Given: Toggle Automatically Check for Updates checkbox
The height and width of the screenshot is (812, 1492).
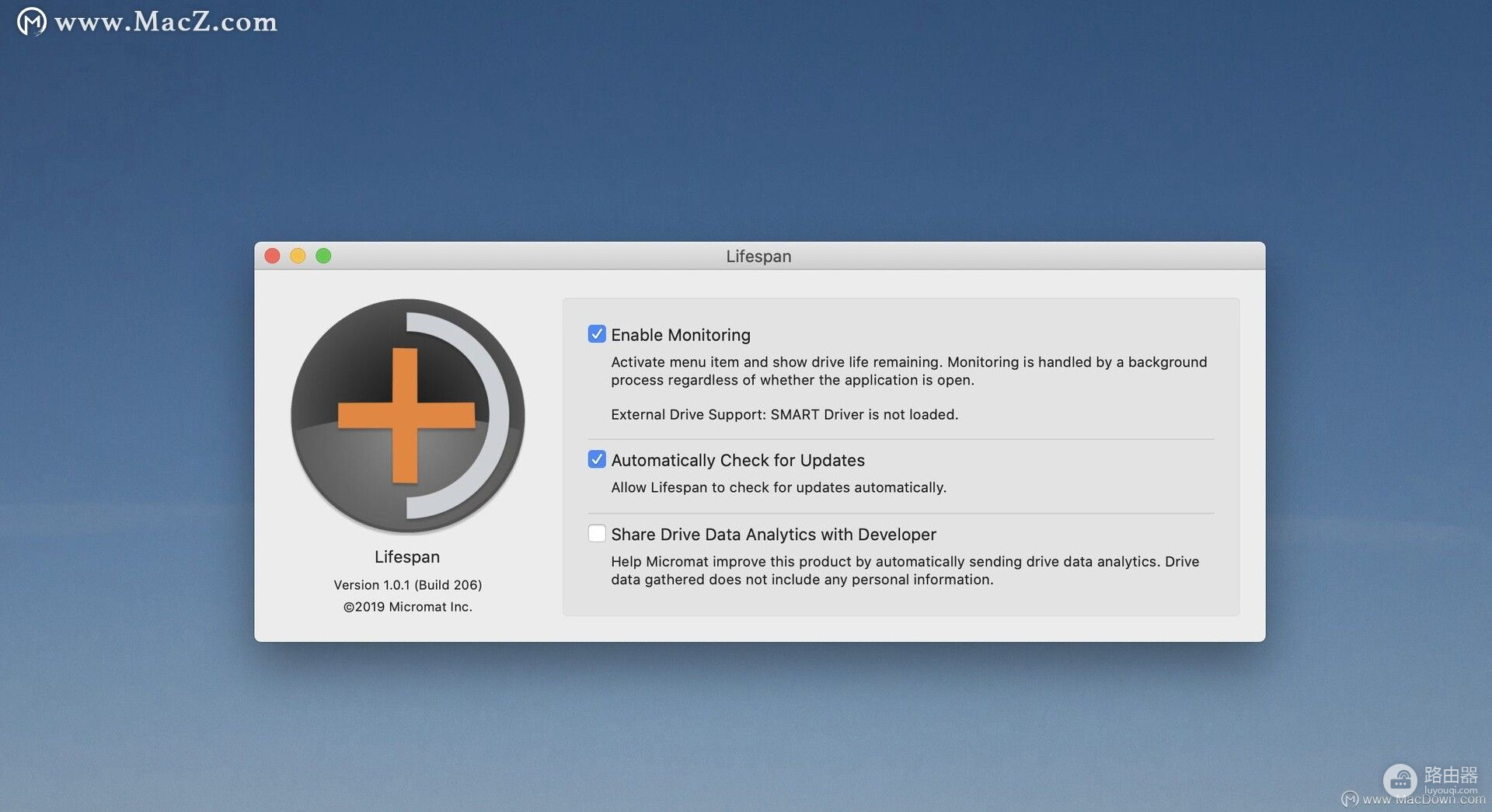Looking at the screenshot, I should [597, 459].
